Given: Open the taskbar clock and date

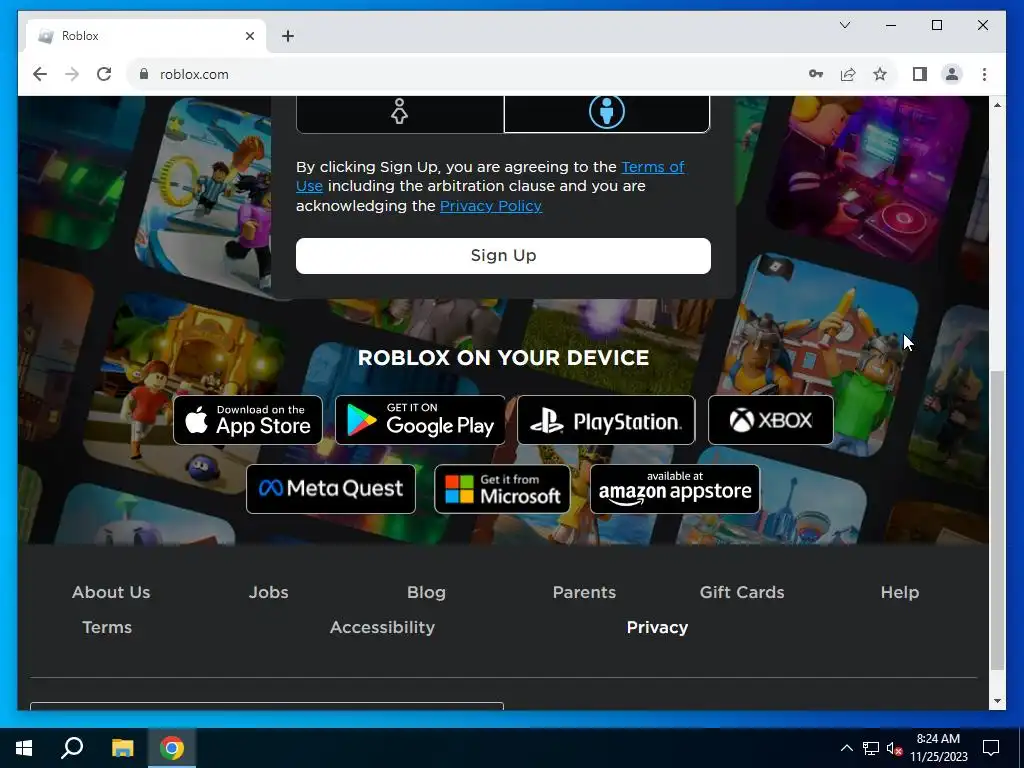Looking at the screenshot, I should pyautogui.click(x=938, y=748).
